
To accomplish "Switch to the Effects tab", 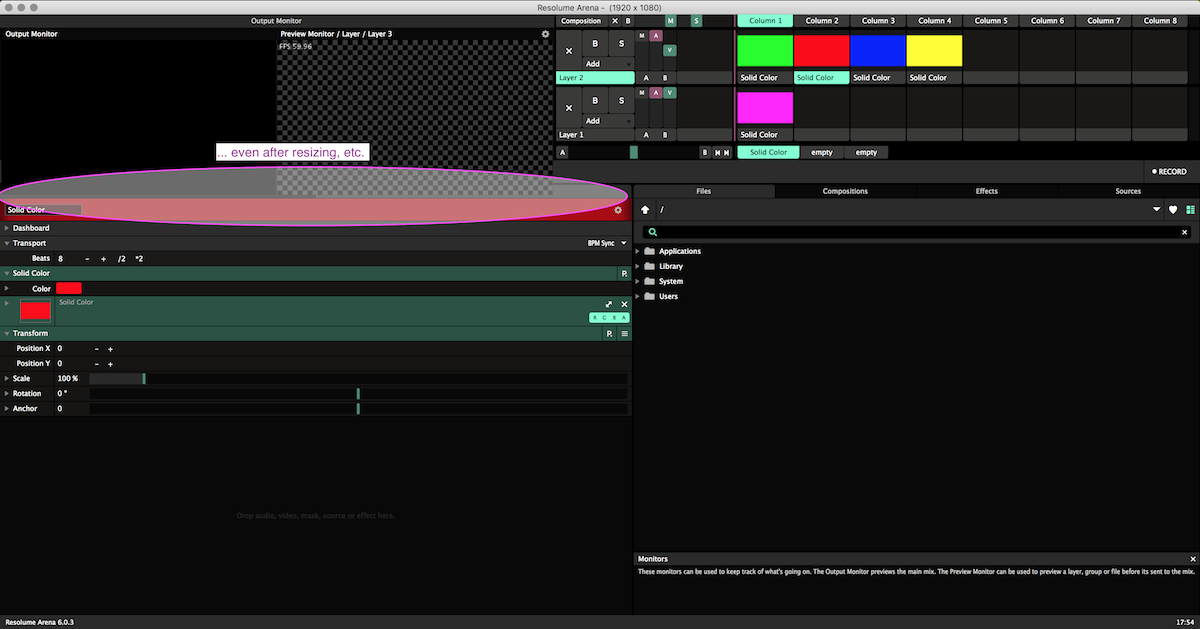I will (986, 191).
